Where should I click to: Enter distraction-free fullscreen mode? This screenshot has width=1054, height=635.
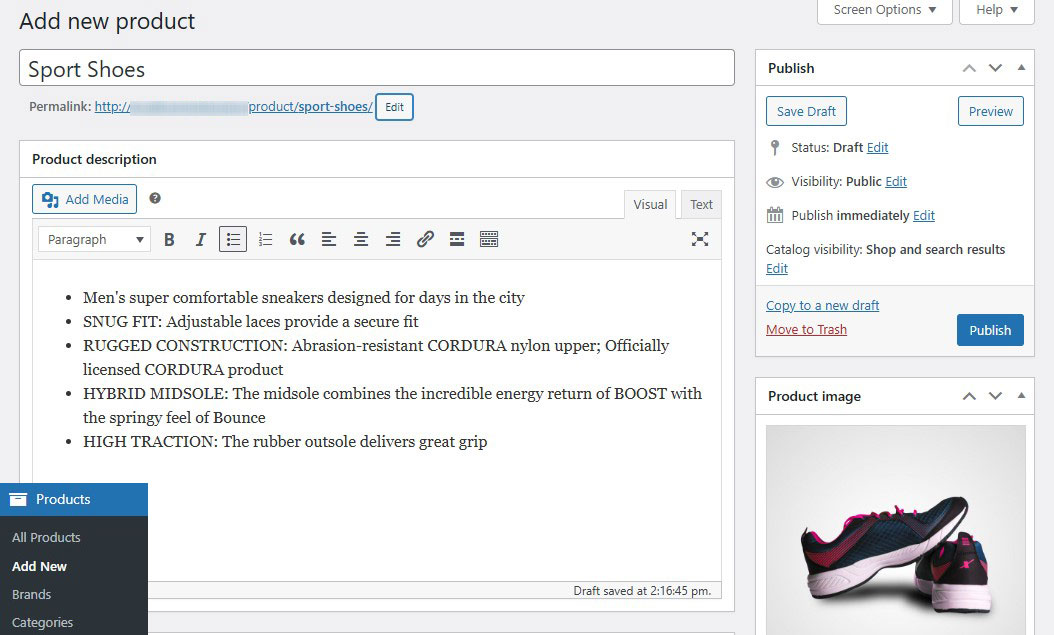(700, 239)
